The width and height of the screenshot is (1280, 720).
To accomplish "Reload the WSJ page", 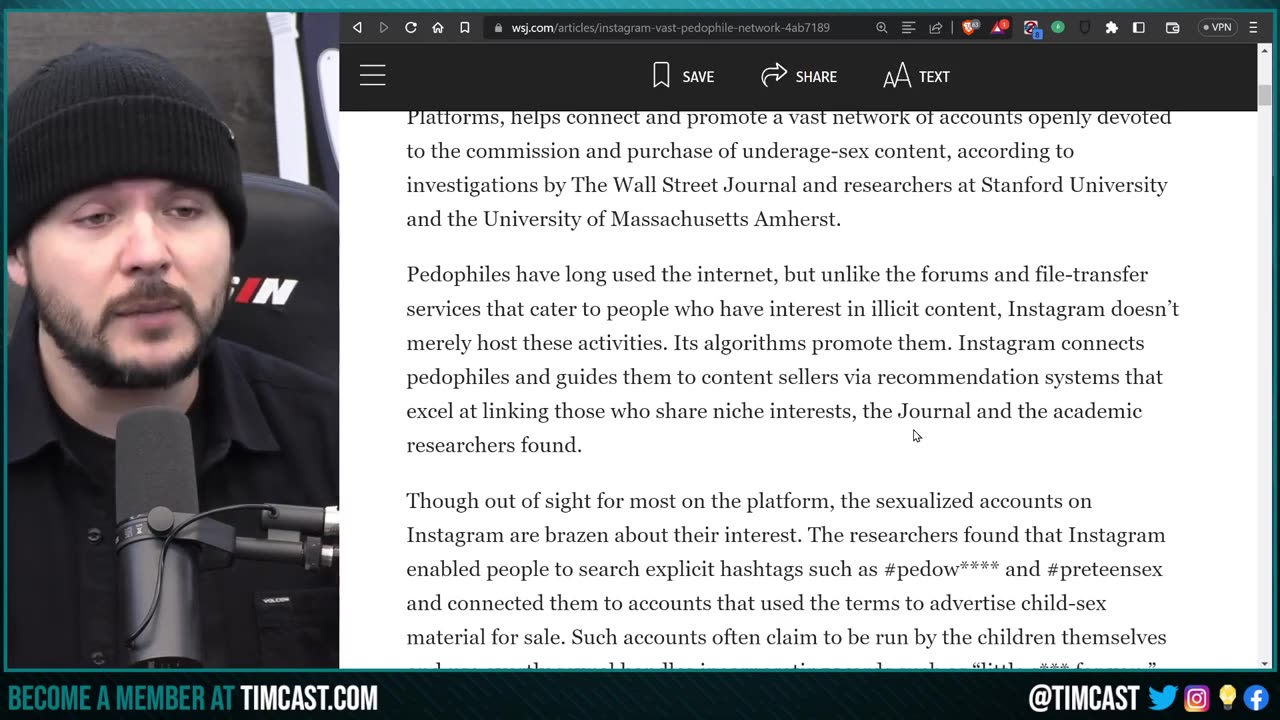I will [410, 28].
